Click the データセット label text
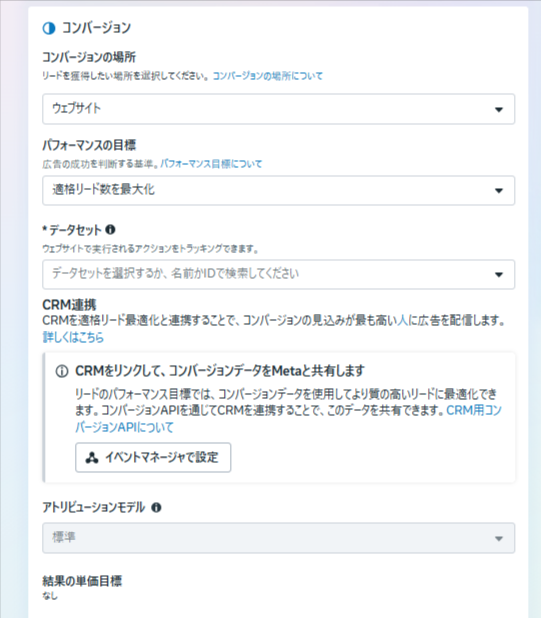 (x=75, y=230)
